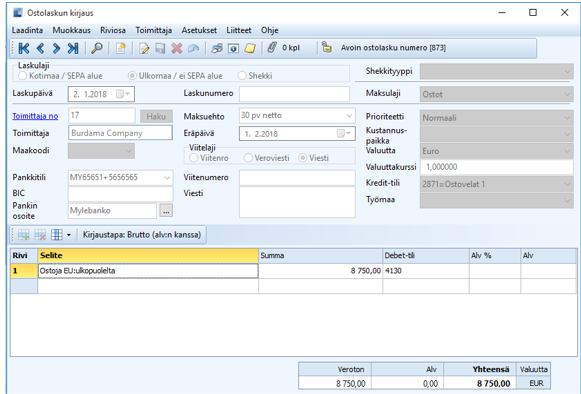Open the Laadinta menu
Viewport: 581px width, 394px height.
[27, 30]
